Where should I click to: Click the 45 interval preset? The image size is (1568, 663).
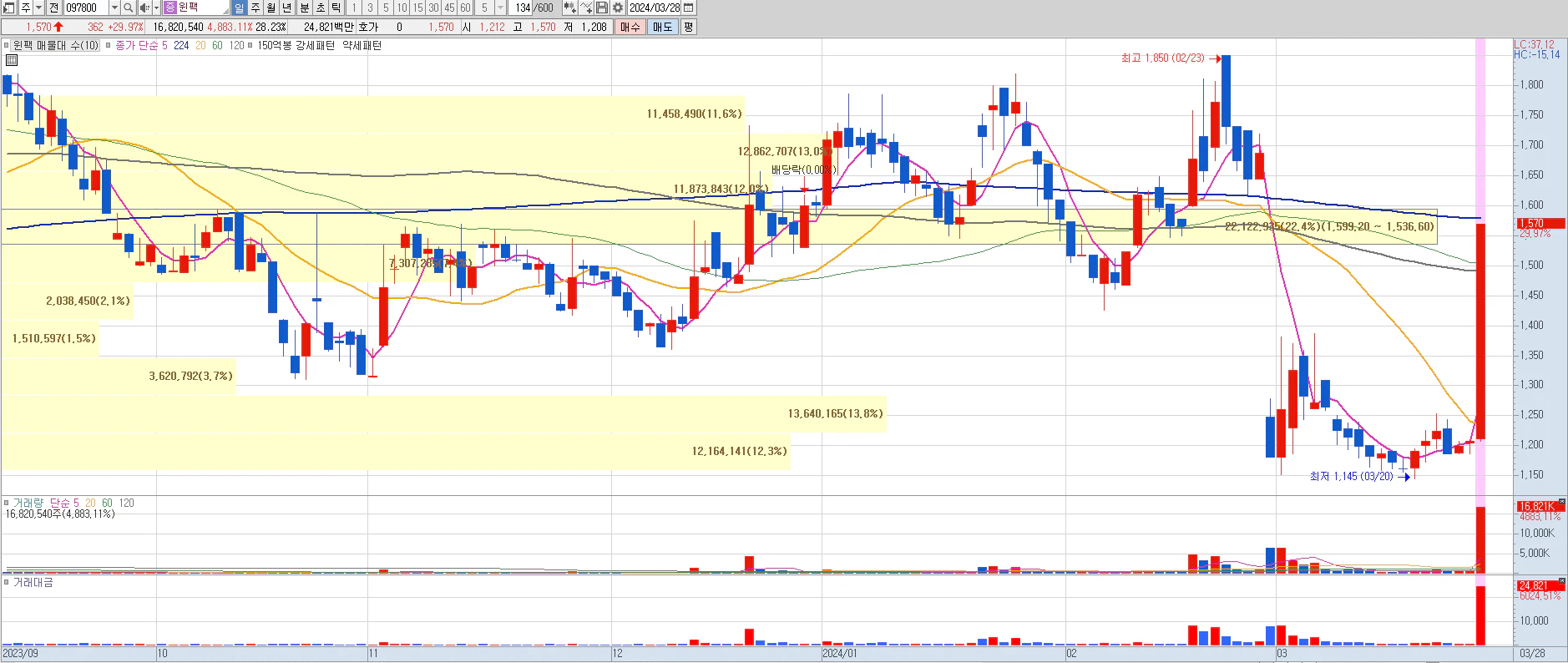(449, 8)
